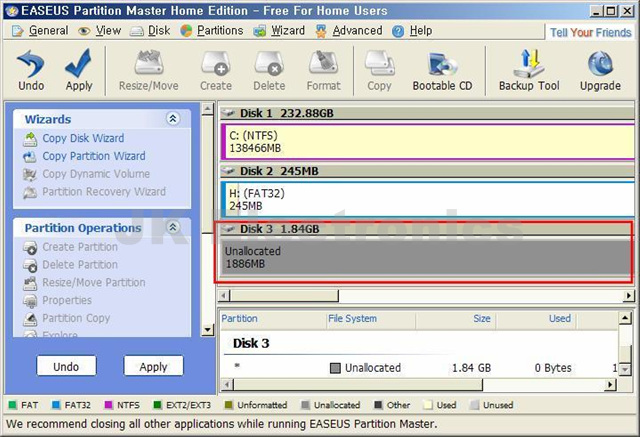This screenshot has height=437, width=640.
Task: Collapse the Wizards panel
Action: pyautogui.click(x=173, y=119)
